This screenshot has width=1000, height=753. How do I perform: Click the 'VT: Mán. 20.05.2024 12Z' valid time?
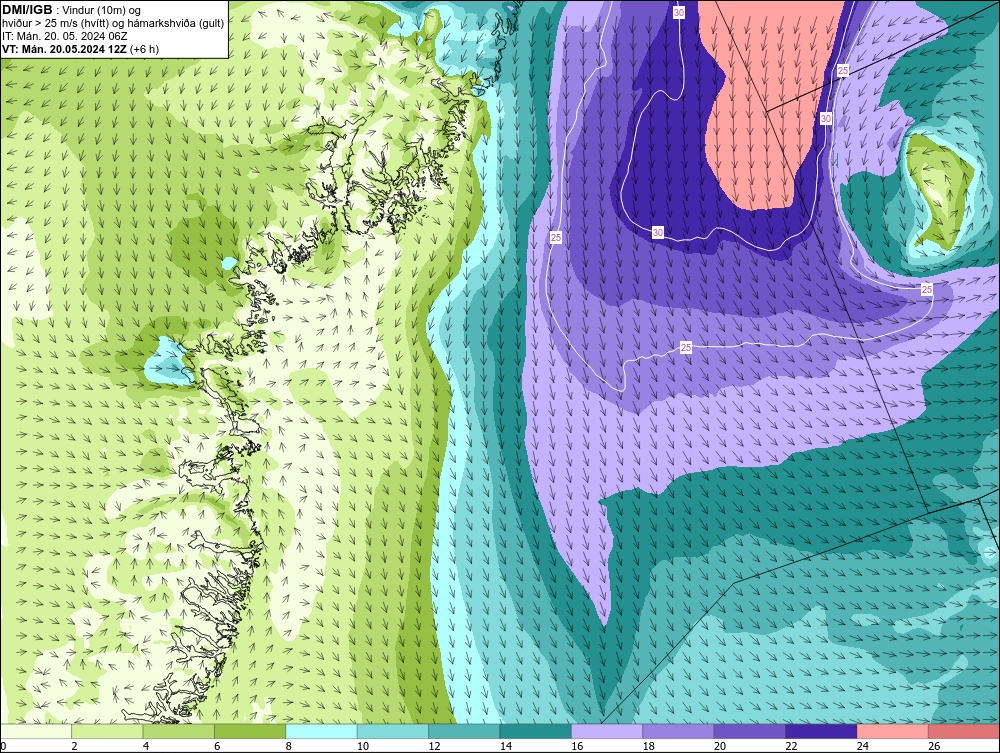[64, 49]
